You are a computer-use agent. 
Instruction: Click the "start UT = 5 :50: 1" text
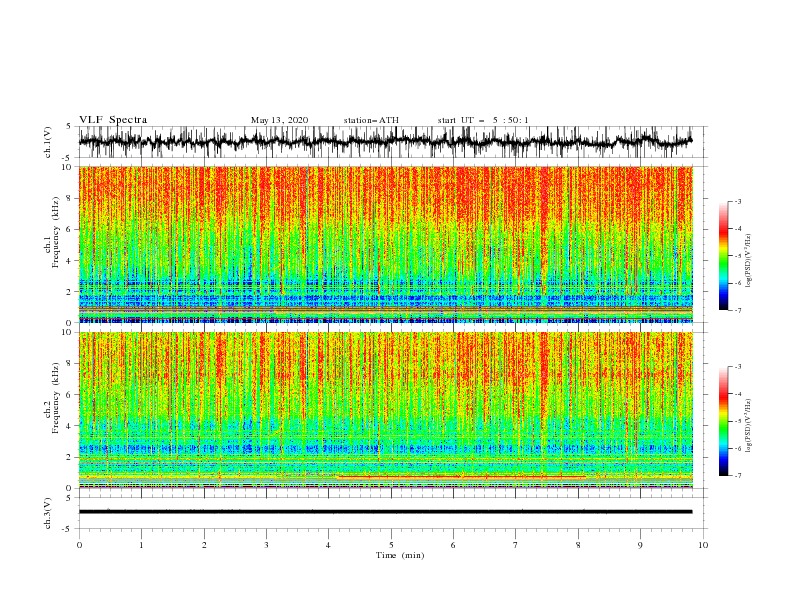(483, 120)
